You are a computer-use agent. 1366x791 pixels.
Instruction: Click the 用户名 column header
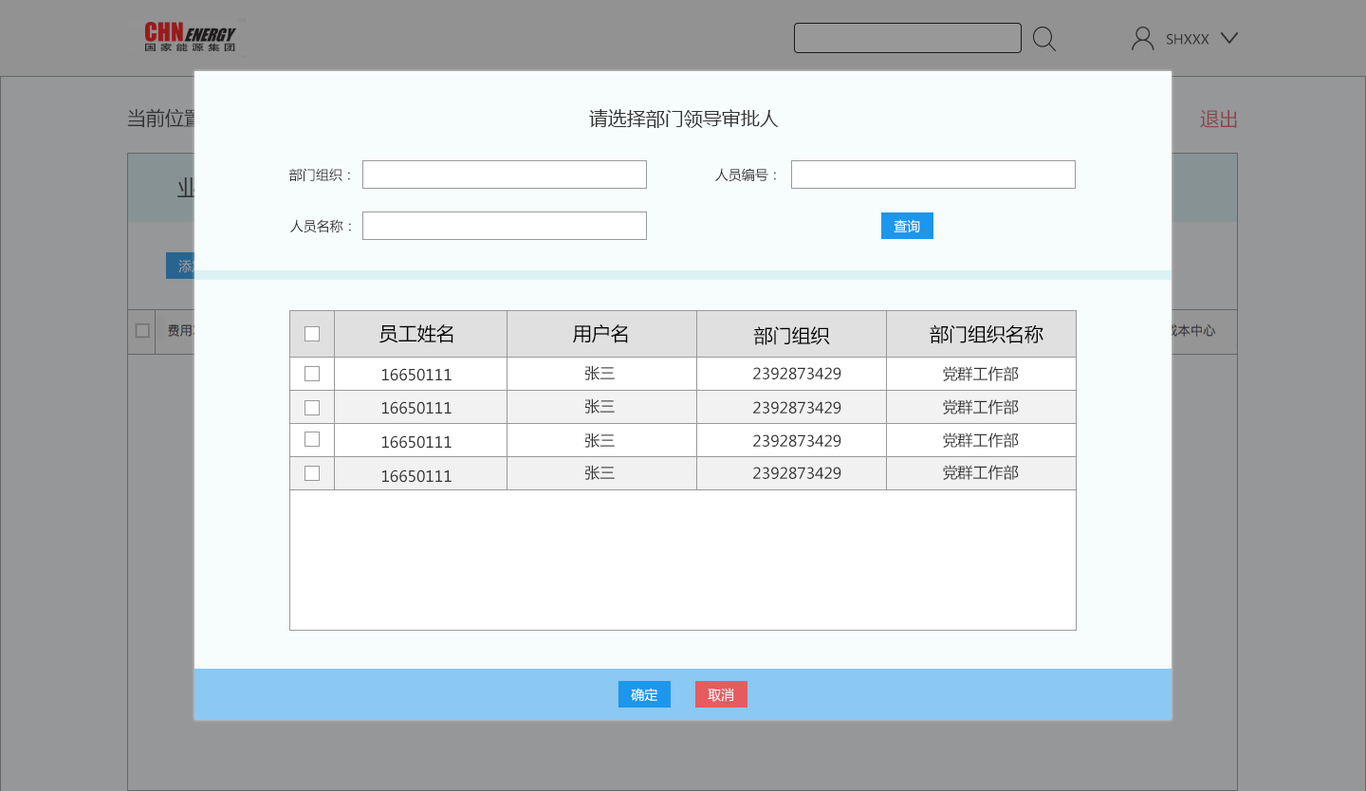click(x=601, y=334)
